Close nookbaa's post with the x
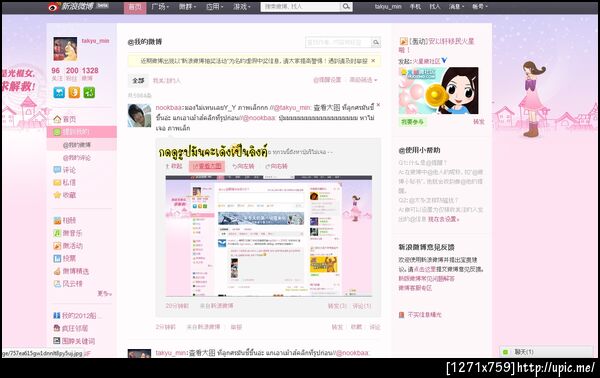This screenshot has height=378, width=600. coord(378,104)
